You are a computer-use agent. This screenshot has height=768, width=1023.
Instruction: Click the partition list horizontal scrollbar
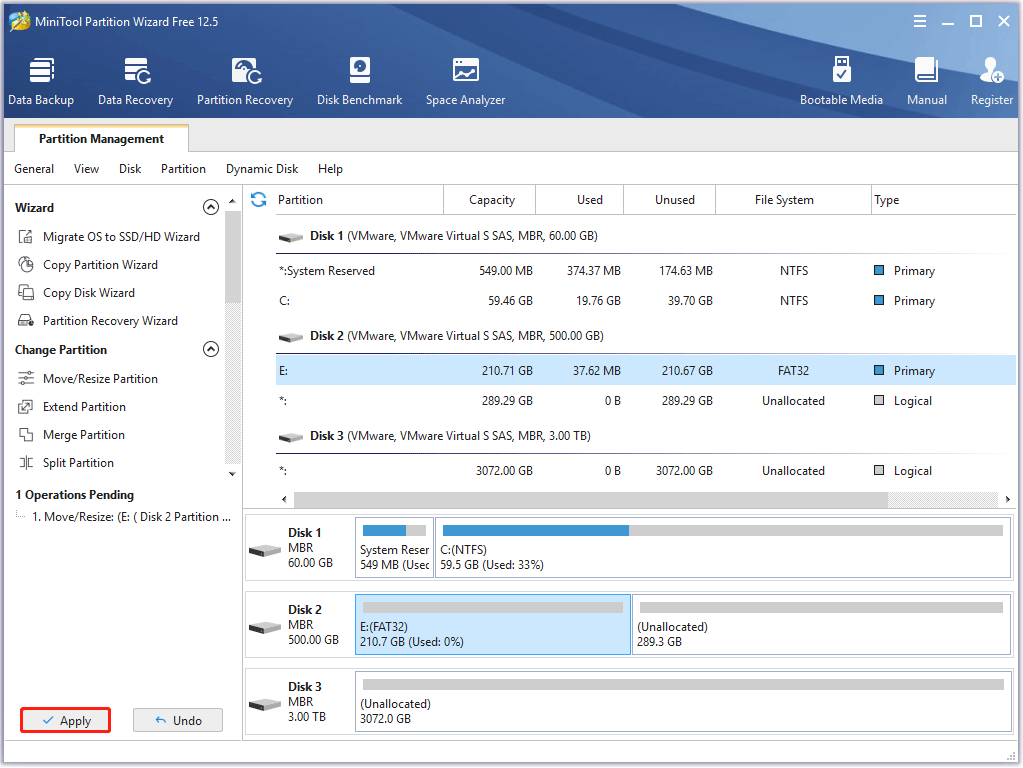(x=590, y=499)
